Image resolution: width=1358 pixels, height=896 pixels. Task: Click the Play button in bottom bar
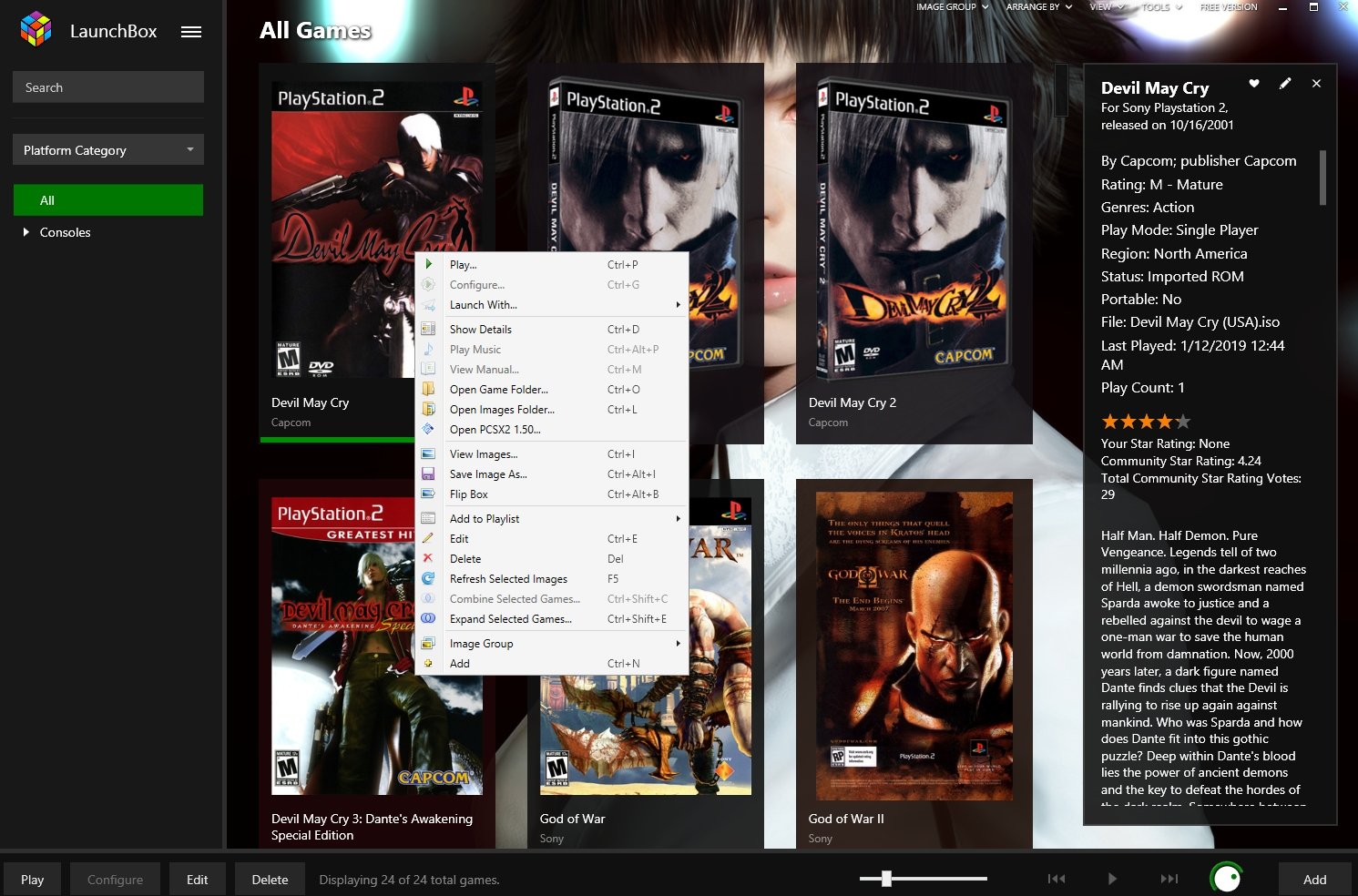pyautogui.click(x=33, y=880)
